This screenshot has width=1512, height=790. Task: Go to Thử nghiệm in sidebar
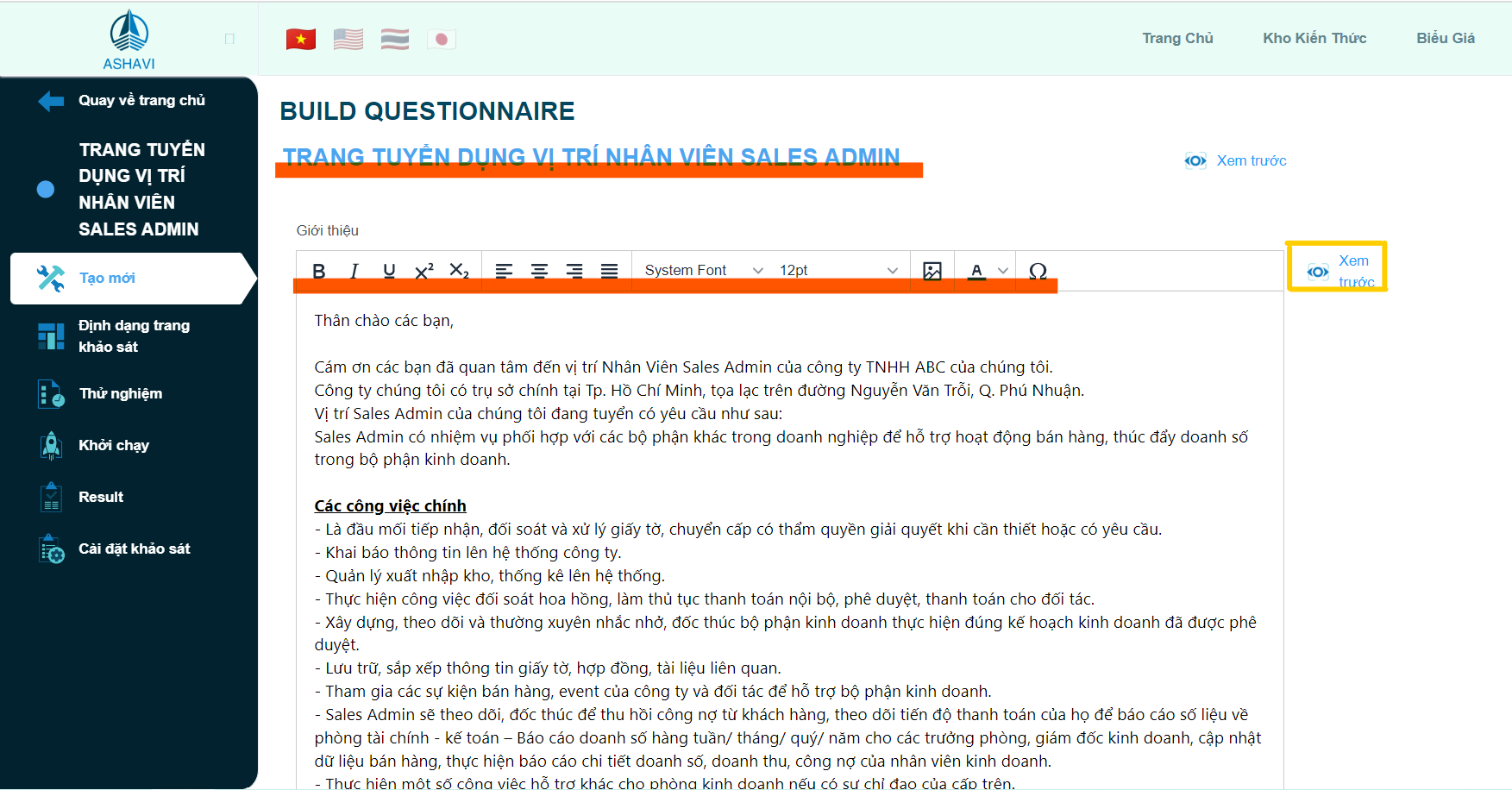[120, 394]
